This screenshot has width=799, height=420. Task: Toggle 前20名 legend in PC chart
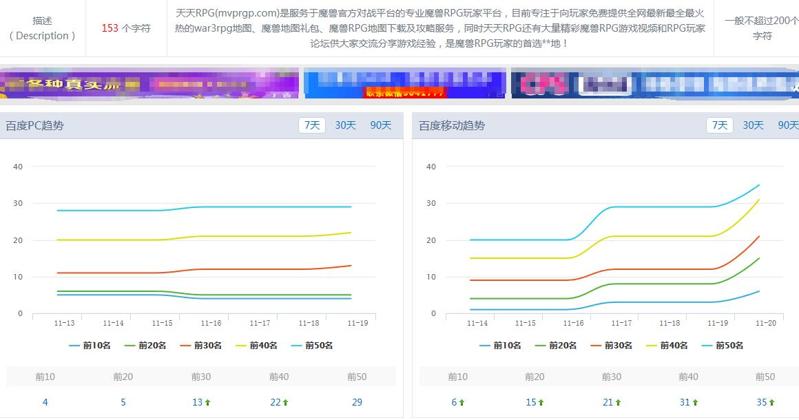145,346
